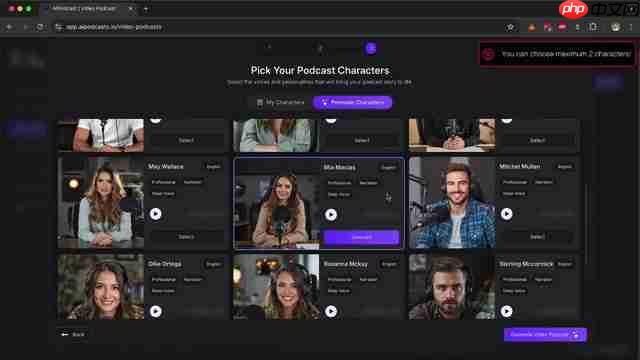Image resolution: width=640 pixels, height=360 pixels.
Task: Bookmark the page with the star icon
Action: [x=510, y=27]
